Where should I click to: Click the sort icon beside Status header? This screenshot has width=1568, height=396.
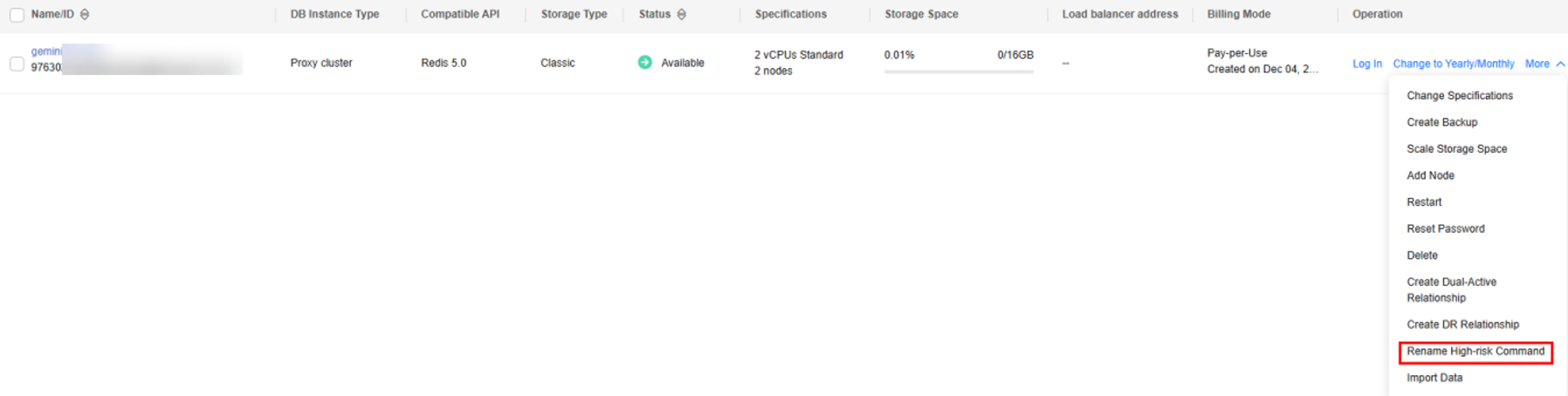point(682,15)
